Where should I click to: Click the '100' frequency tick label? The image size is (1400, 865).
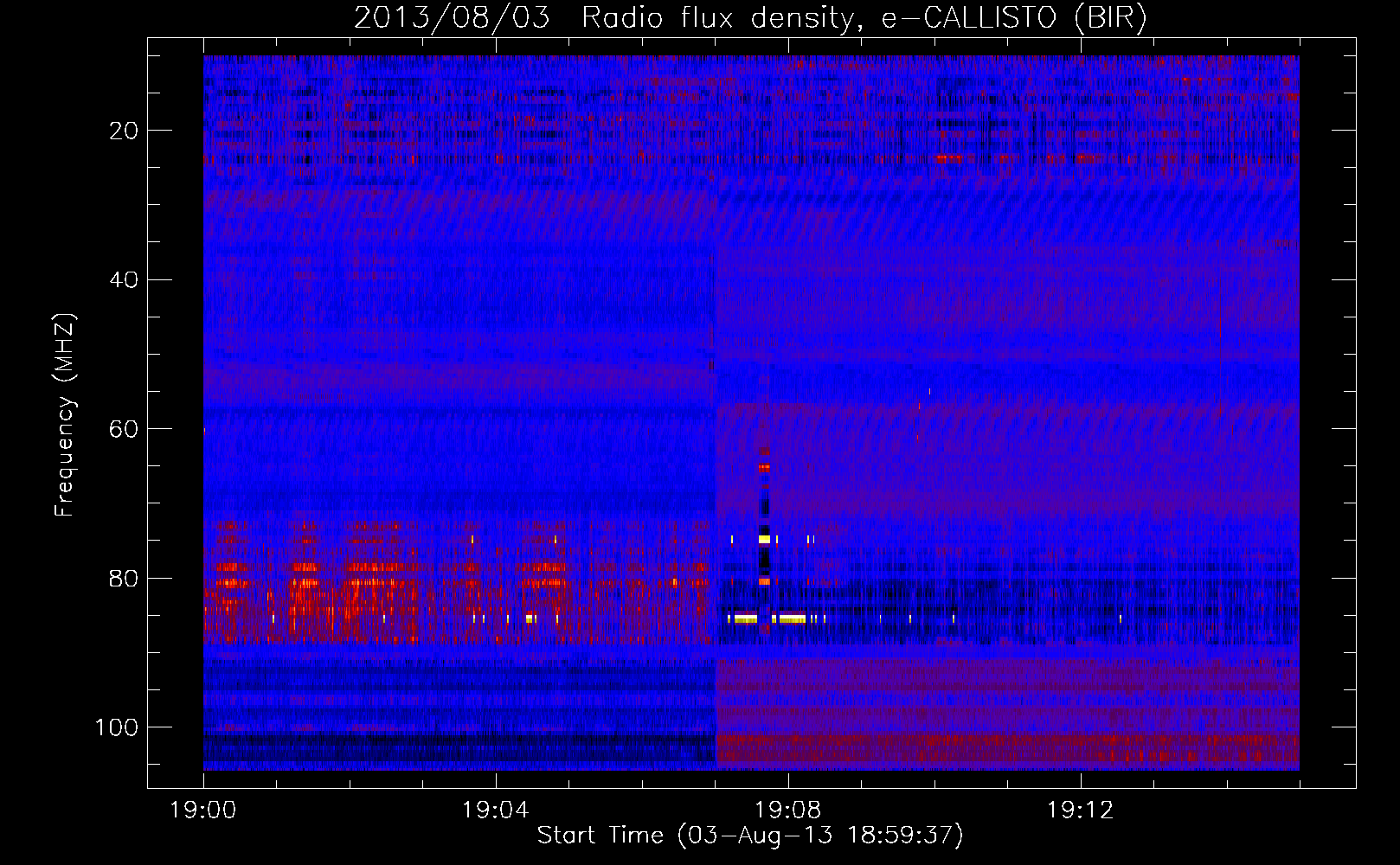118,727
